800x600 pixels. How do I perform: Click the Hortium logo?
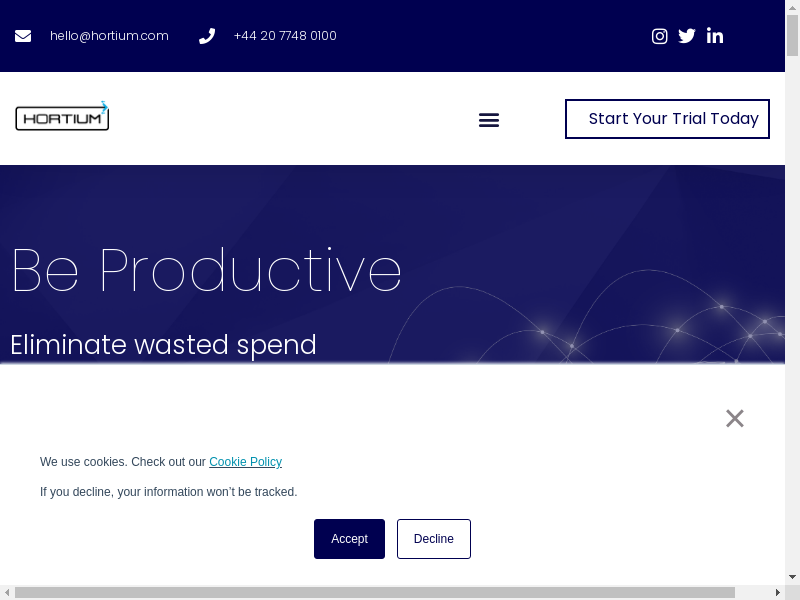pyautogui.click(x=62, y=117)
